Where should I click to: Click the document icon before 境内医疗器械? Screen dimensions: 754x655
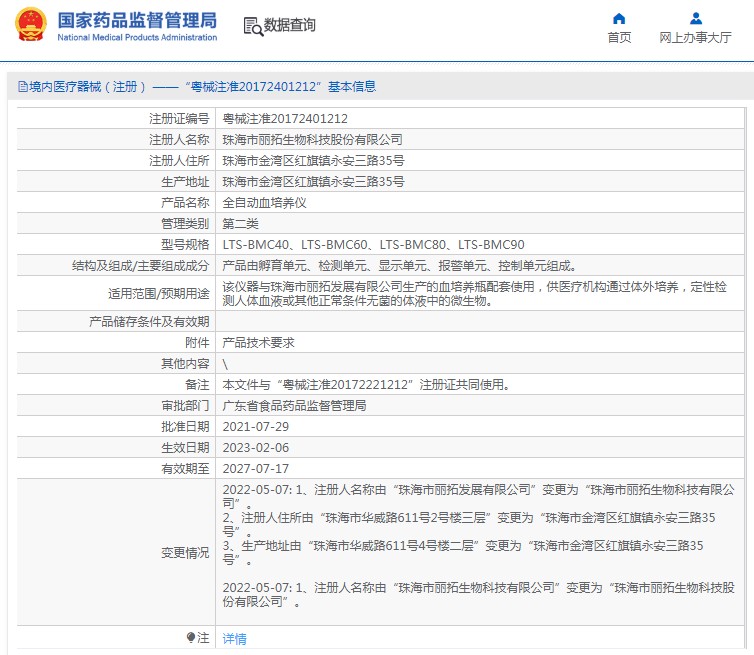[23, 87]
